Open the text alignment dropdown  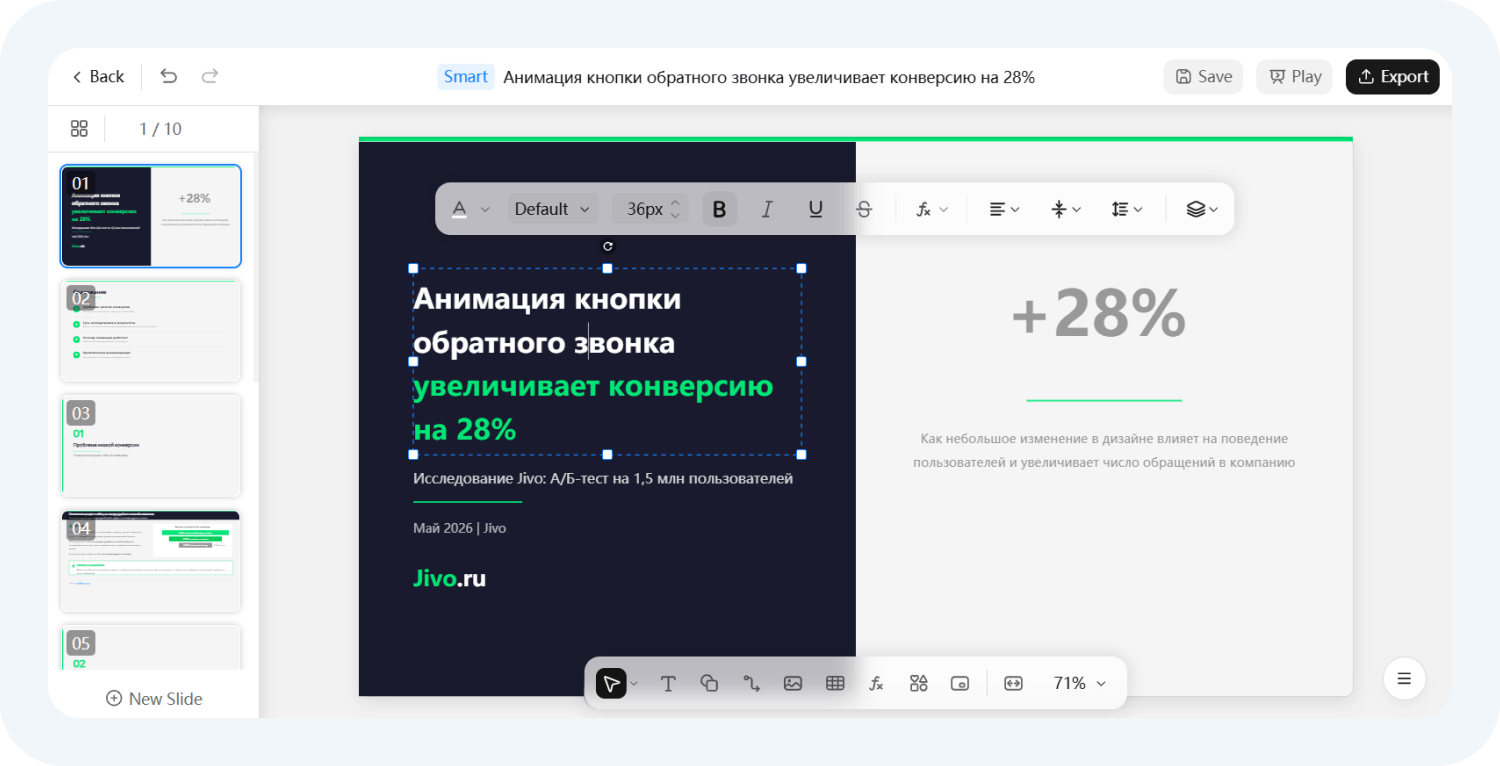[x=1004, y=209]
